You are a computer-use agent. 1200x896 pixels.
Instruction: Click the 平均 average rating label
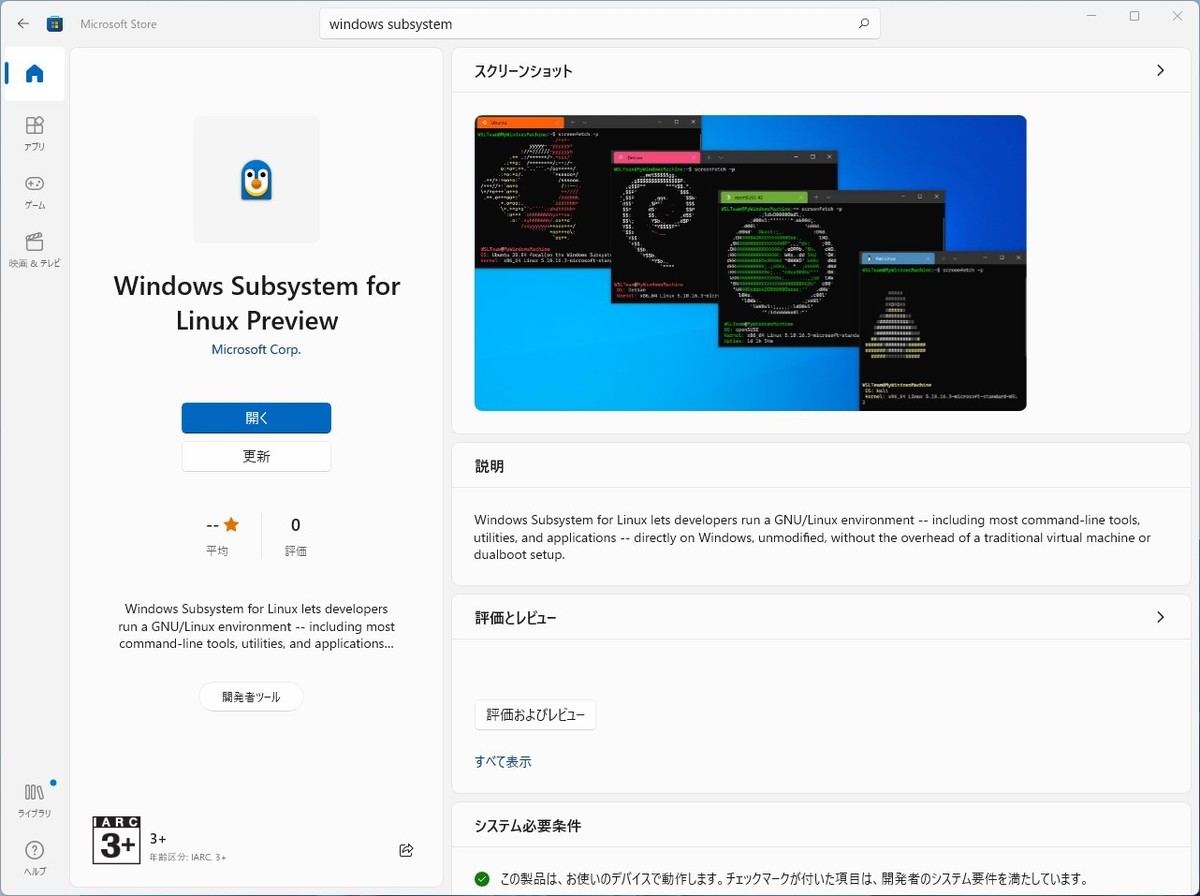coord(216,551)
